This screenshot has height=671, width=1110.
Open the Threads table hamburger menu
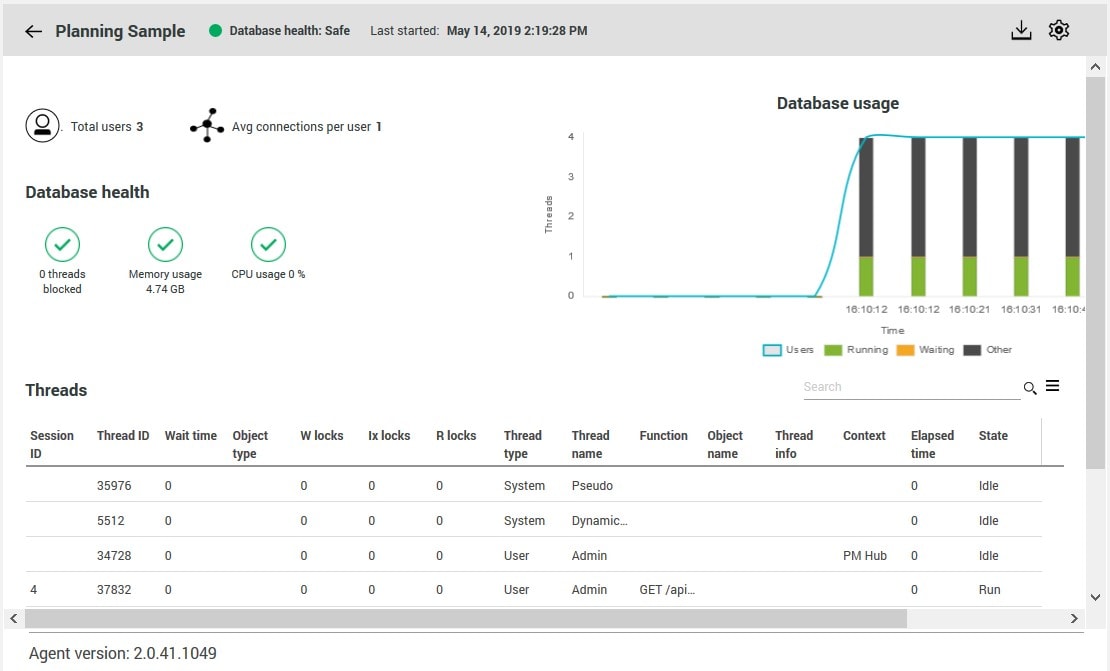point(1053,386)
